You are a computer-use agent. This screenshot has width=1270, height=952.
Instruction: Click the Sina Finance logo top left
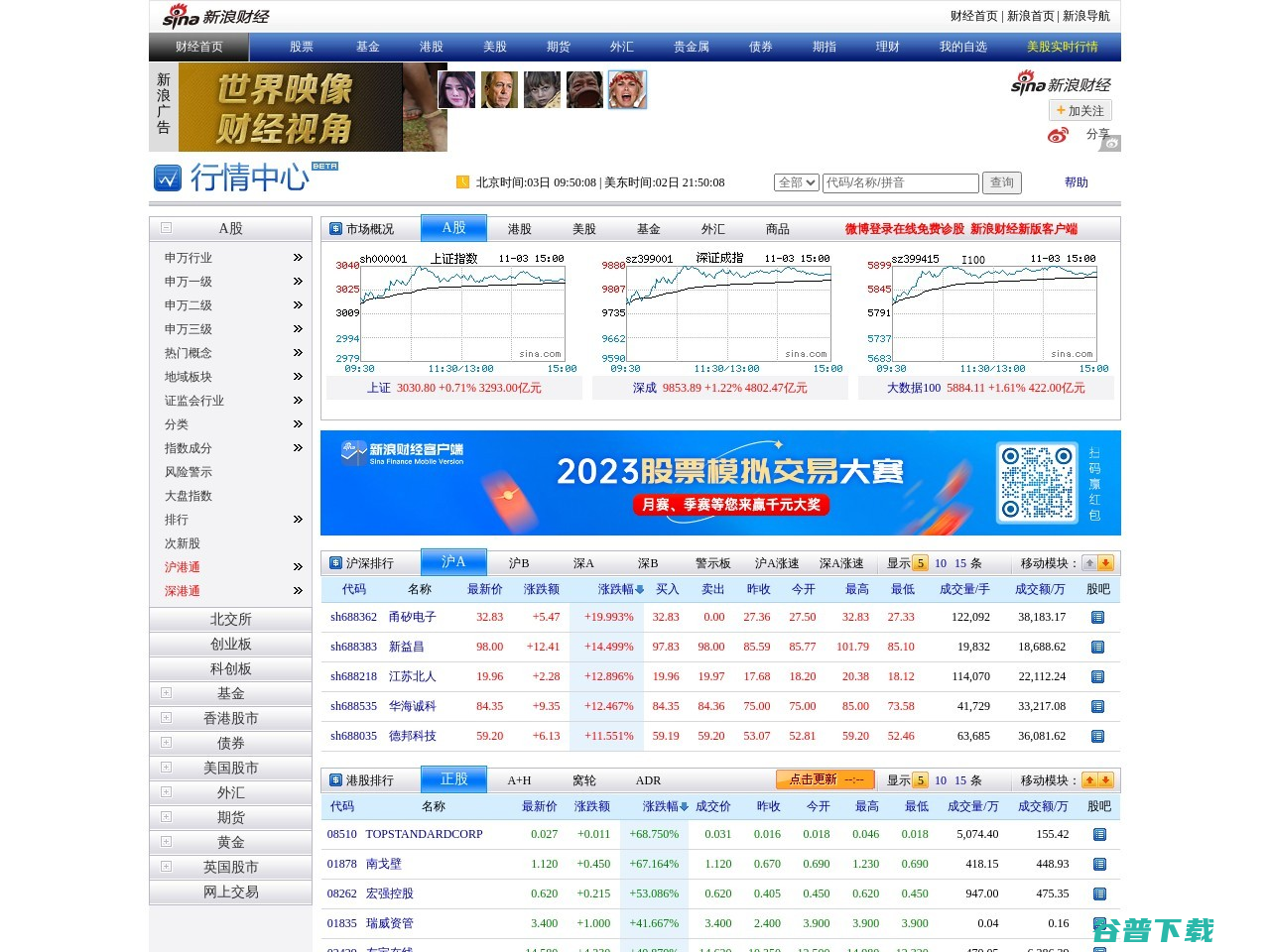pos(215,16)
